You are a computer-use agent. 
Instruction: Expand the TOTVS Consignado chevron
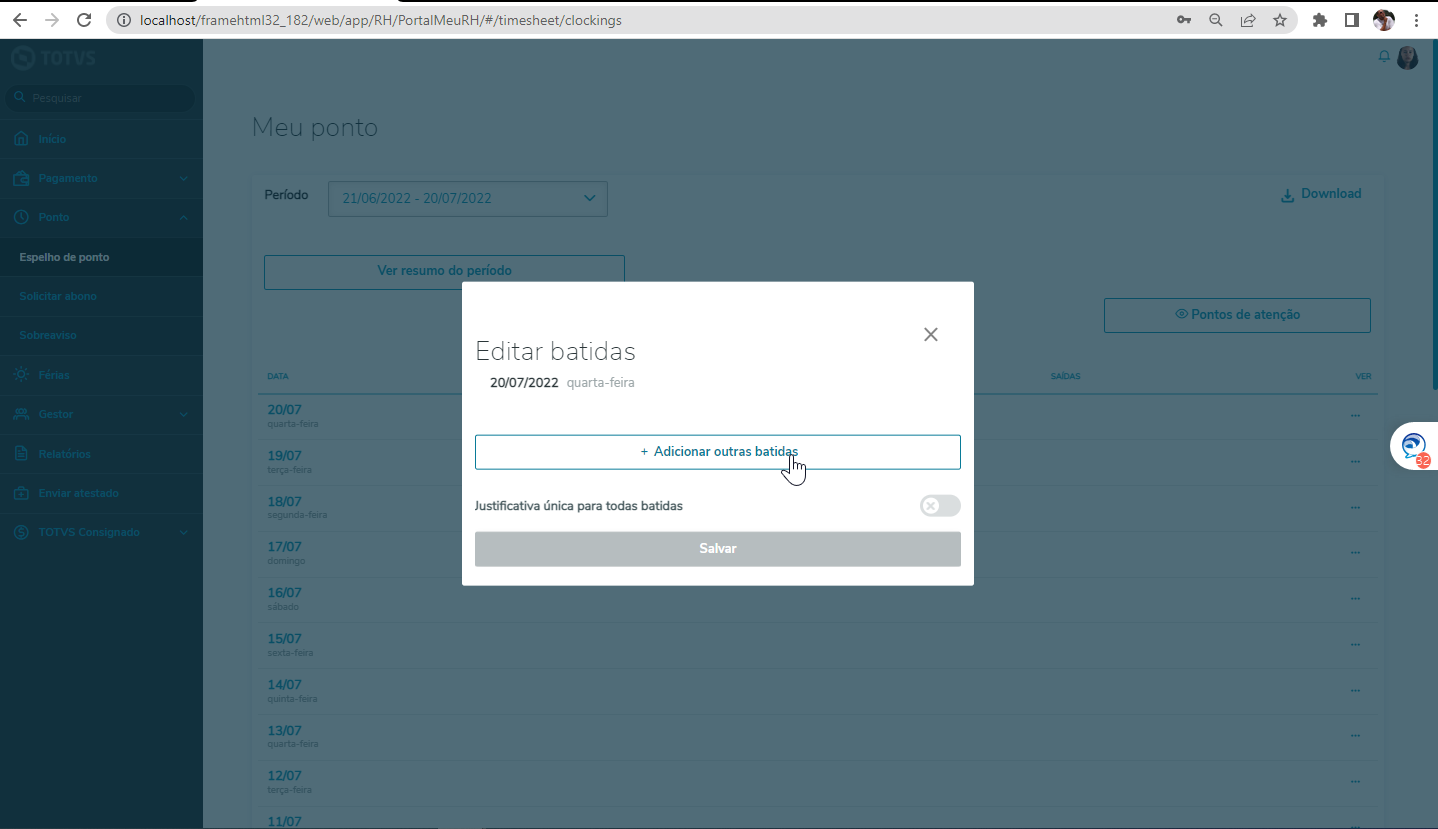pyautogui.click(x=183, y=532)
